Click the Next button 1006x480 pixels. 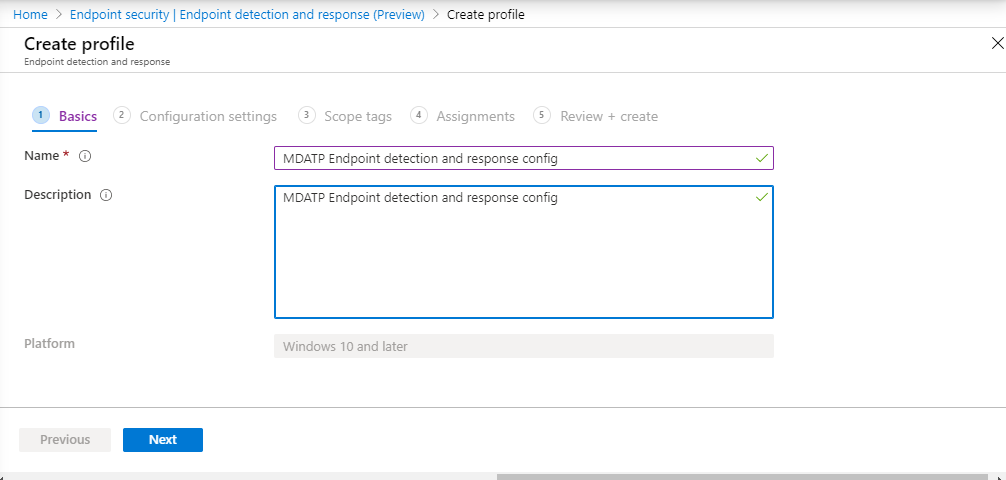163,440
